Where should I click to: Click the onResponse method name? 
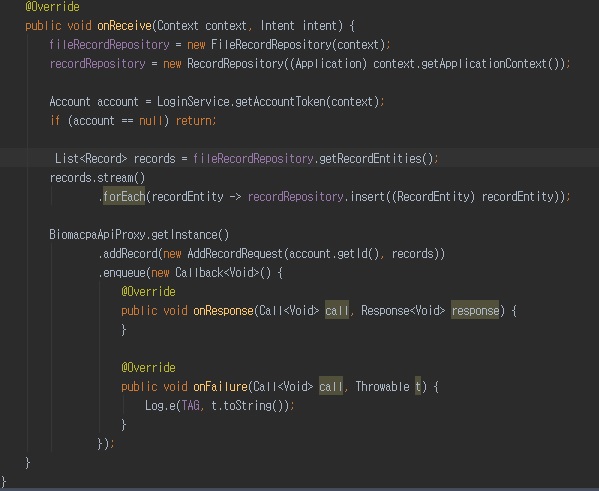coord(223,311)
